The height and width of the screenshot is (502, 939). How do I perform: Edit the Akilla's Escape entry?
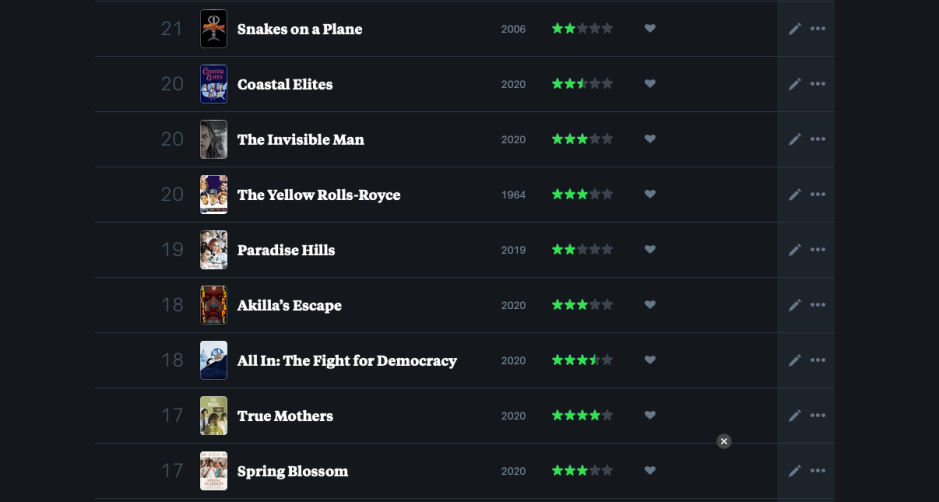tap(795, 305)
